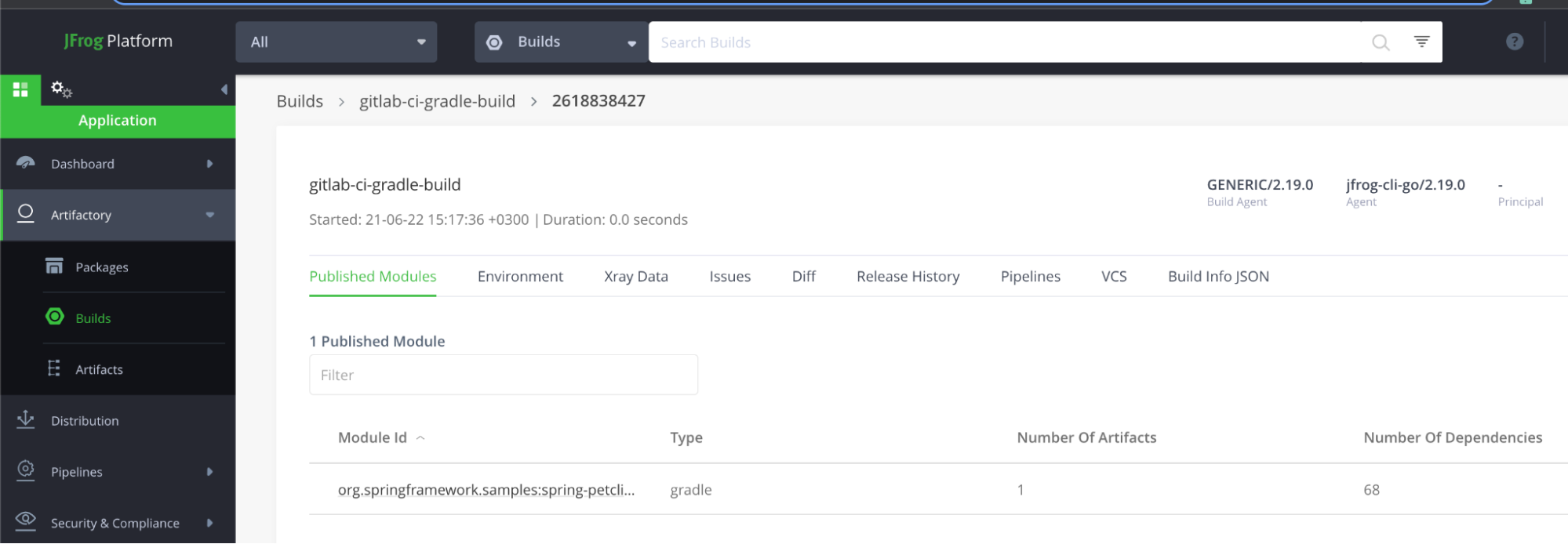1568x544 pixels.
Task: Open the search filter options icon
Action: (1421, 42)
